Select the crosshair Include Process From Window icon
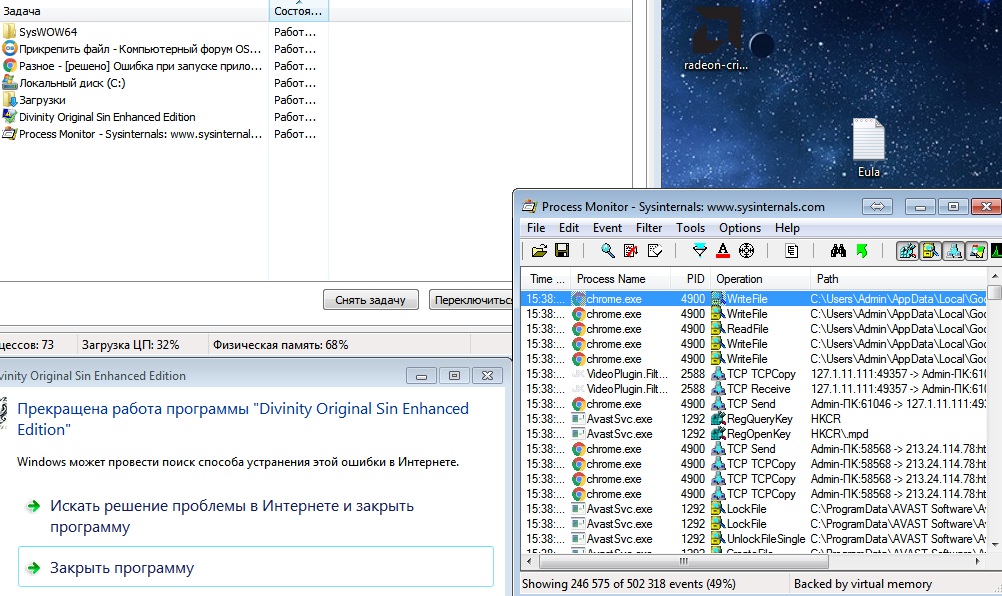 tap(746, 250)
